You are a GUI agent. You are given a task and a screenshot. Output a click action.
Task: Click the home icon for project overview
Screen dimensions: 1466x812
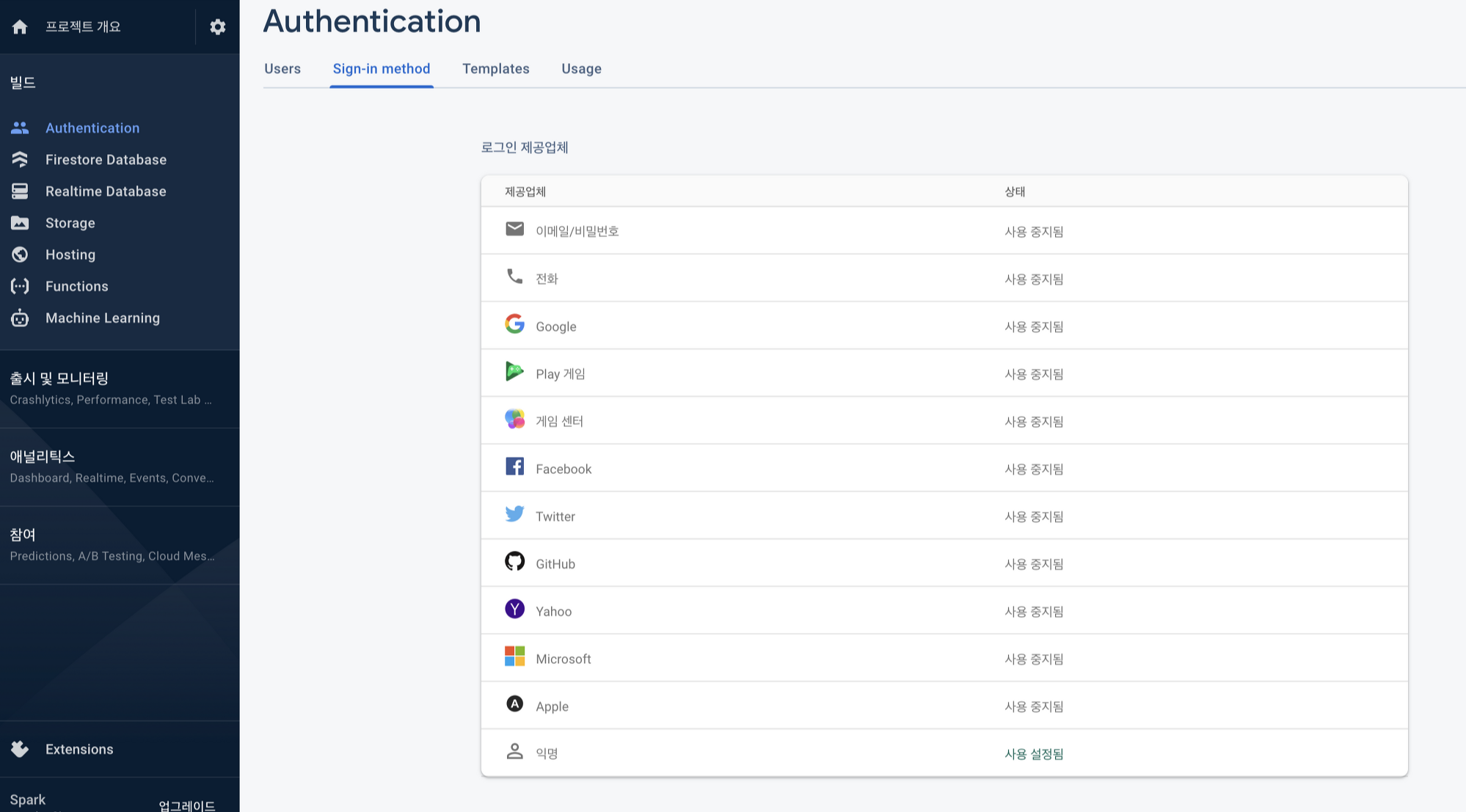click(20, 27)
